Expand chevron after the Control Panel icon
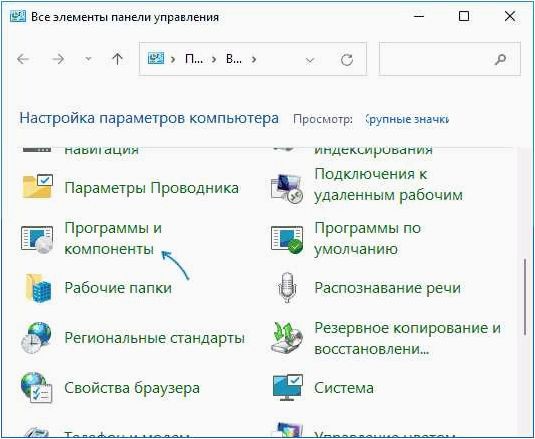This screenshot has width=535, height=439. pos(173,59)
